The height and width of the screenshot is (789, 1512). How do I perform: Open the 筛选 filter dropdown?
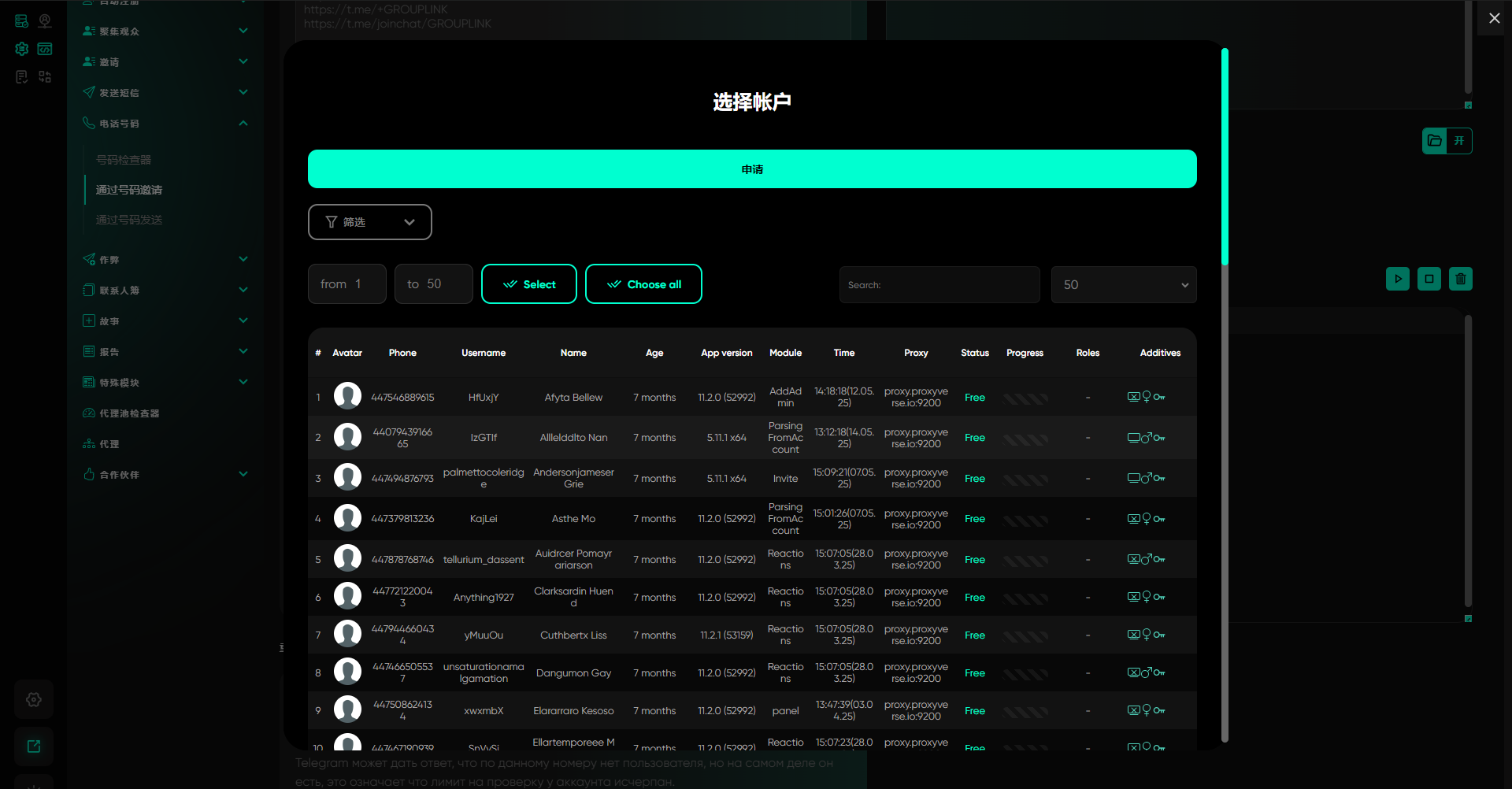(369, 222)
